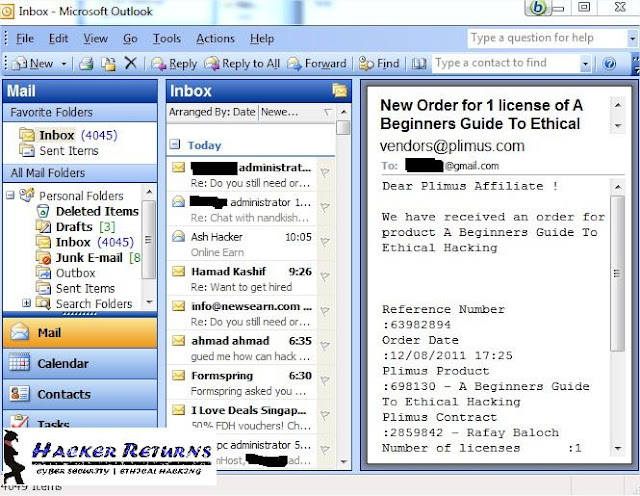The height and width of the screenshot is (496, 640).
Task: Collapse the Today group
Action: [x=175, y=144]
